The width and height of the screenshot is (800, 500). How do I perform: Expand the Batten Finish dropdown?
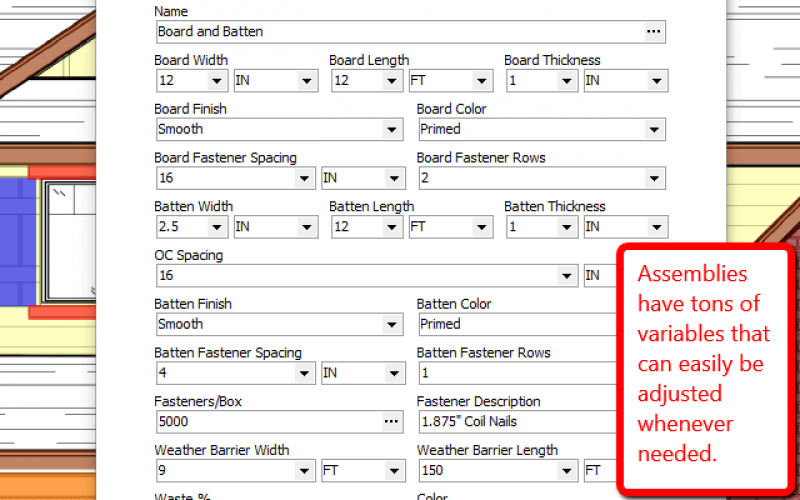click(392, 324)
